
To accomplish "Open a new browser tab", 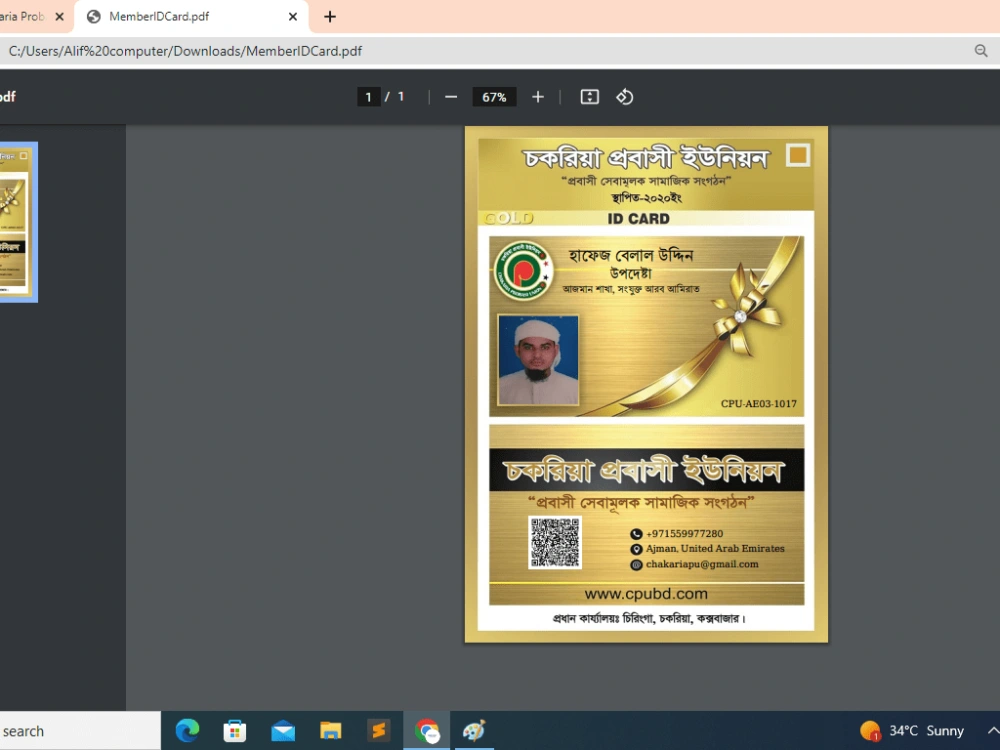I will (330, 17).
